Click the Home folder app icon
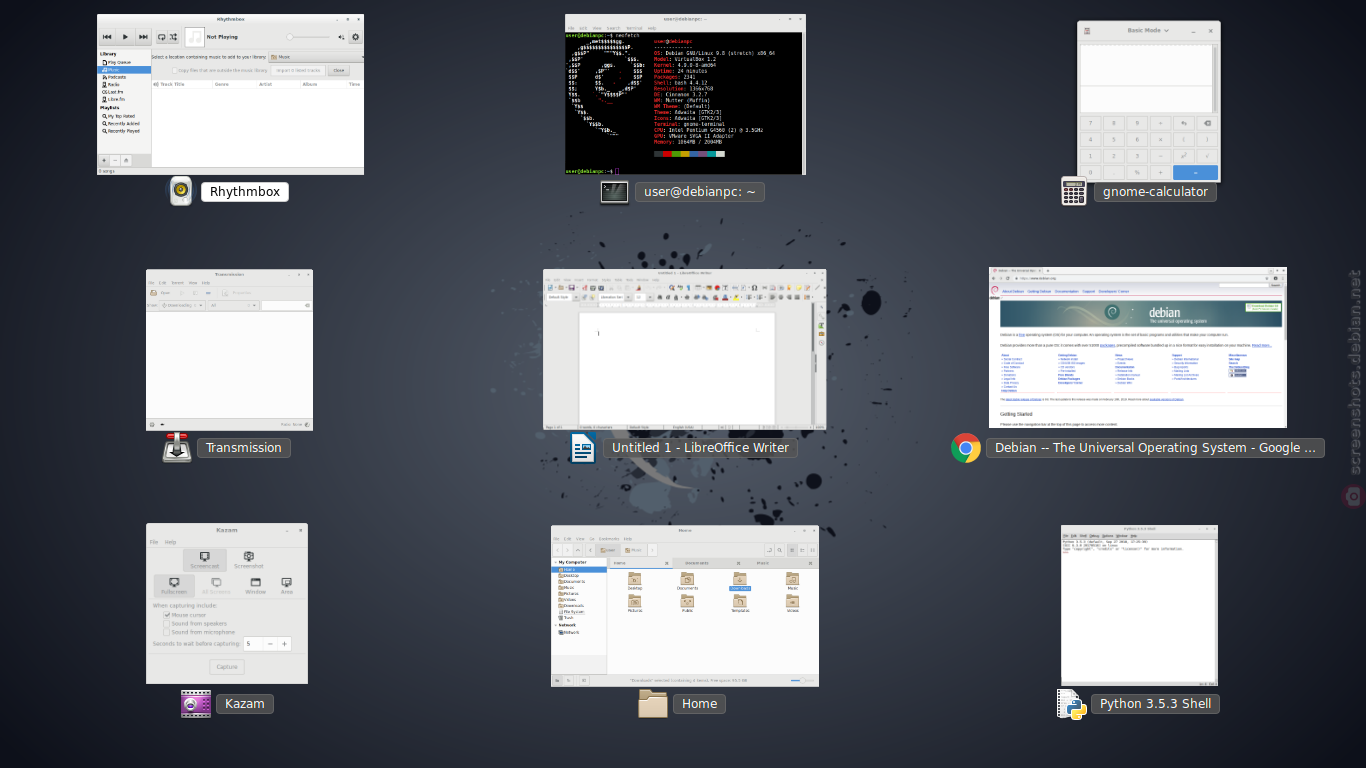This screenshot has width=1366, height=768. 653,703
